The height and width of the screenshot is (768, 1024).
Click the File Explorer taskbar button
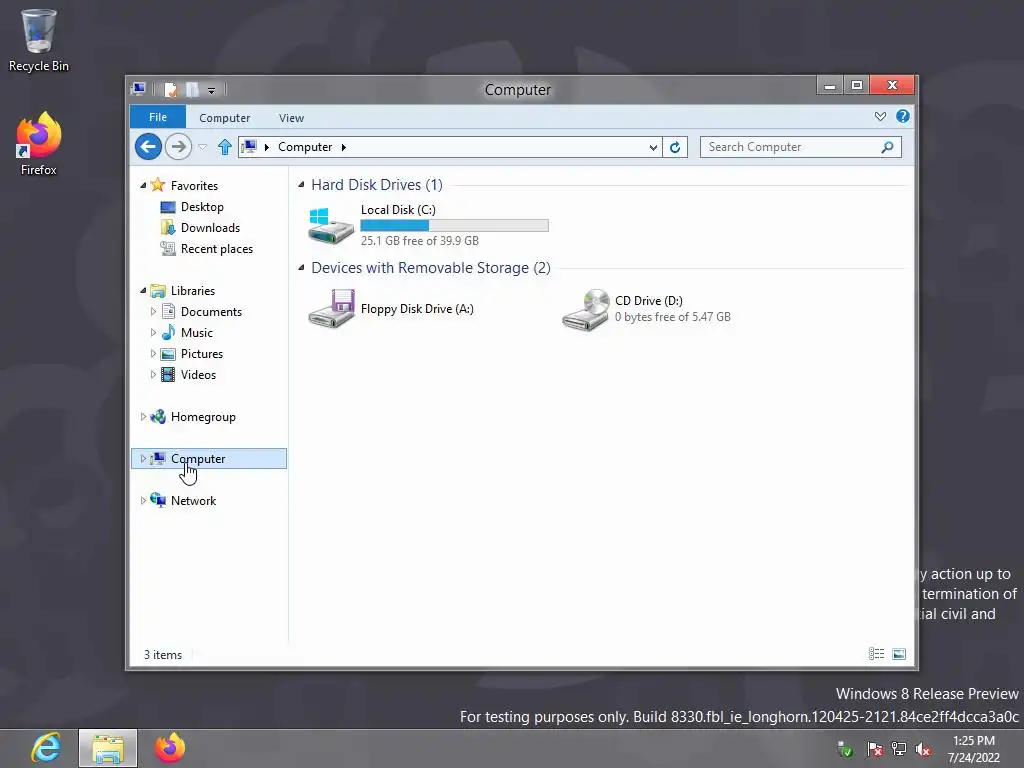tap(108, 748)
